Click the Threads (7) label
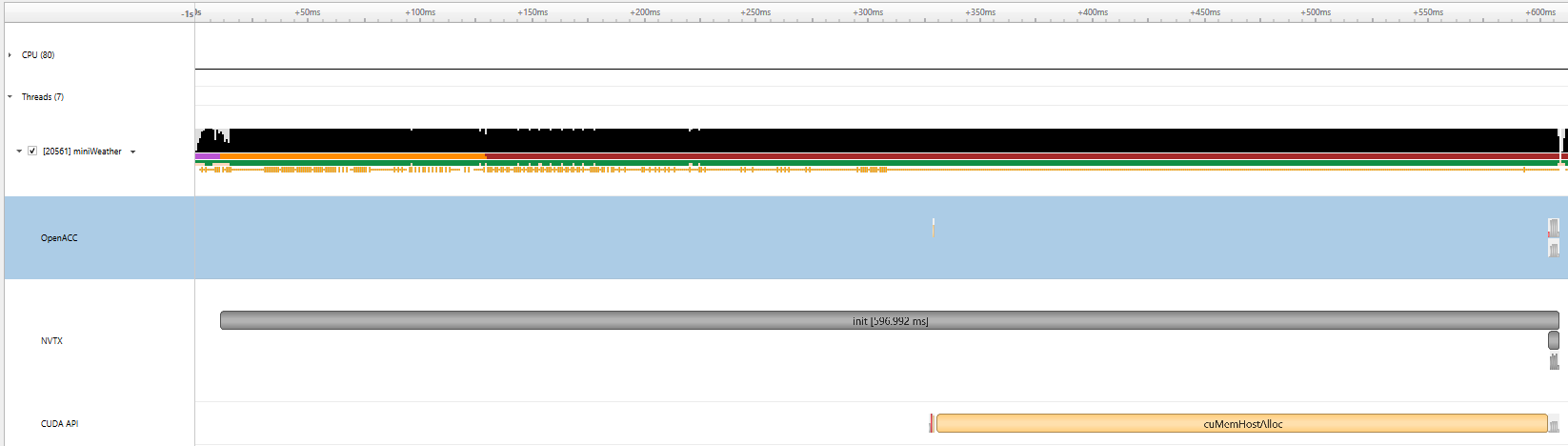Image resolution: width=1568 pixels, height=446 pixels. [x=43, y=97]
